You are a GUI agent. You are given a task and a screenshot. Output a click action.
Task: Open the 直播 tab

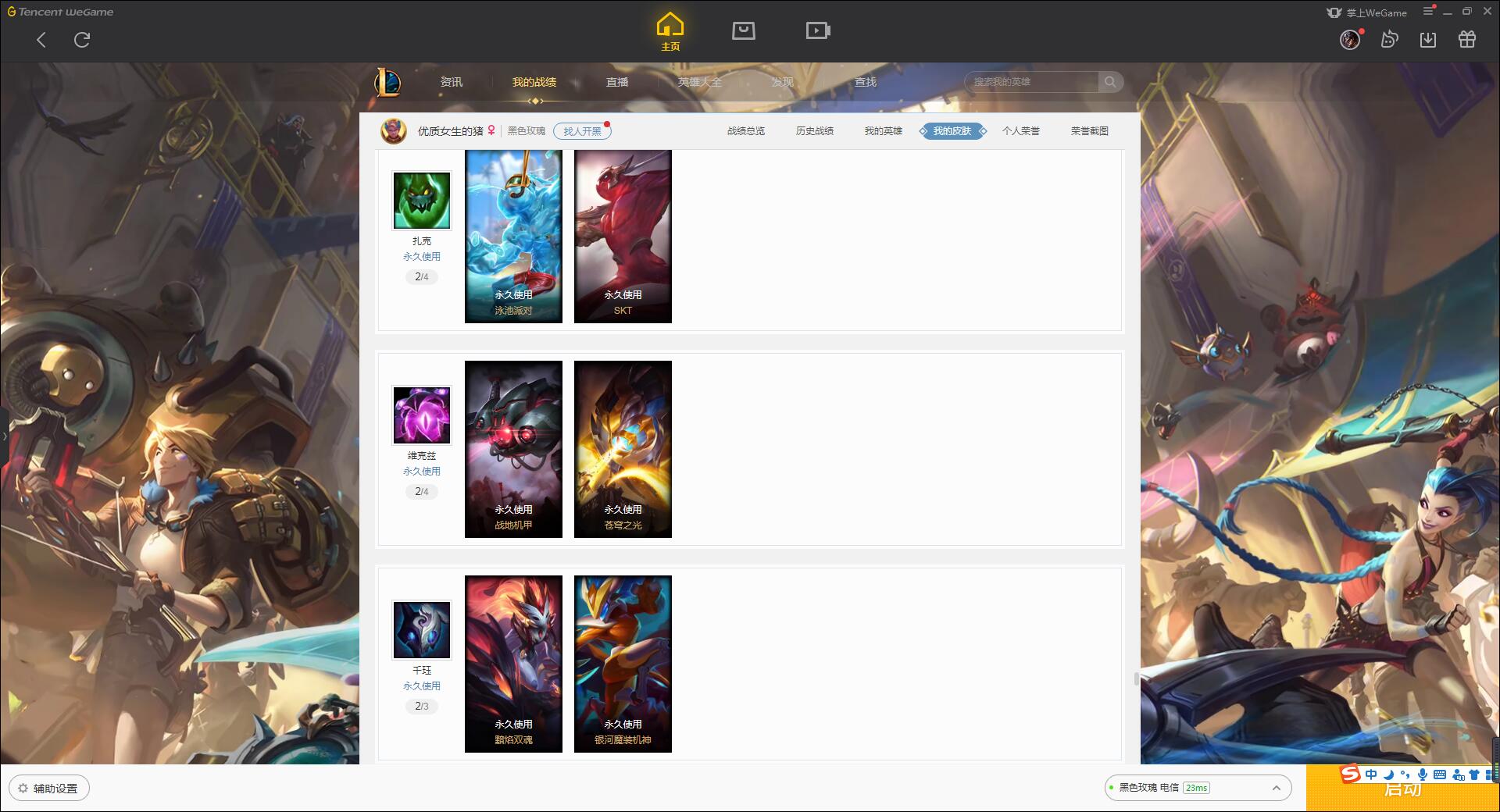point(617,82)
